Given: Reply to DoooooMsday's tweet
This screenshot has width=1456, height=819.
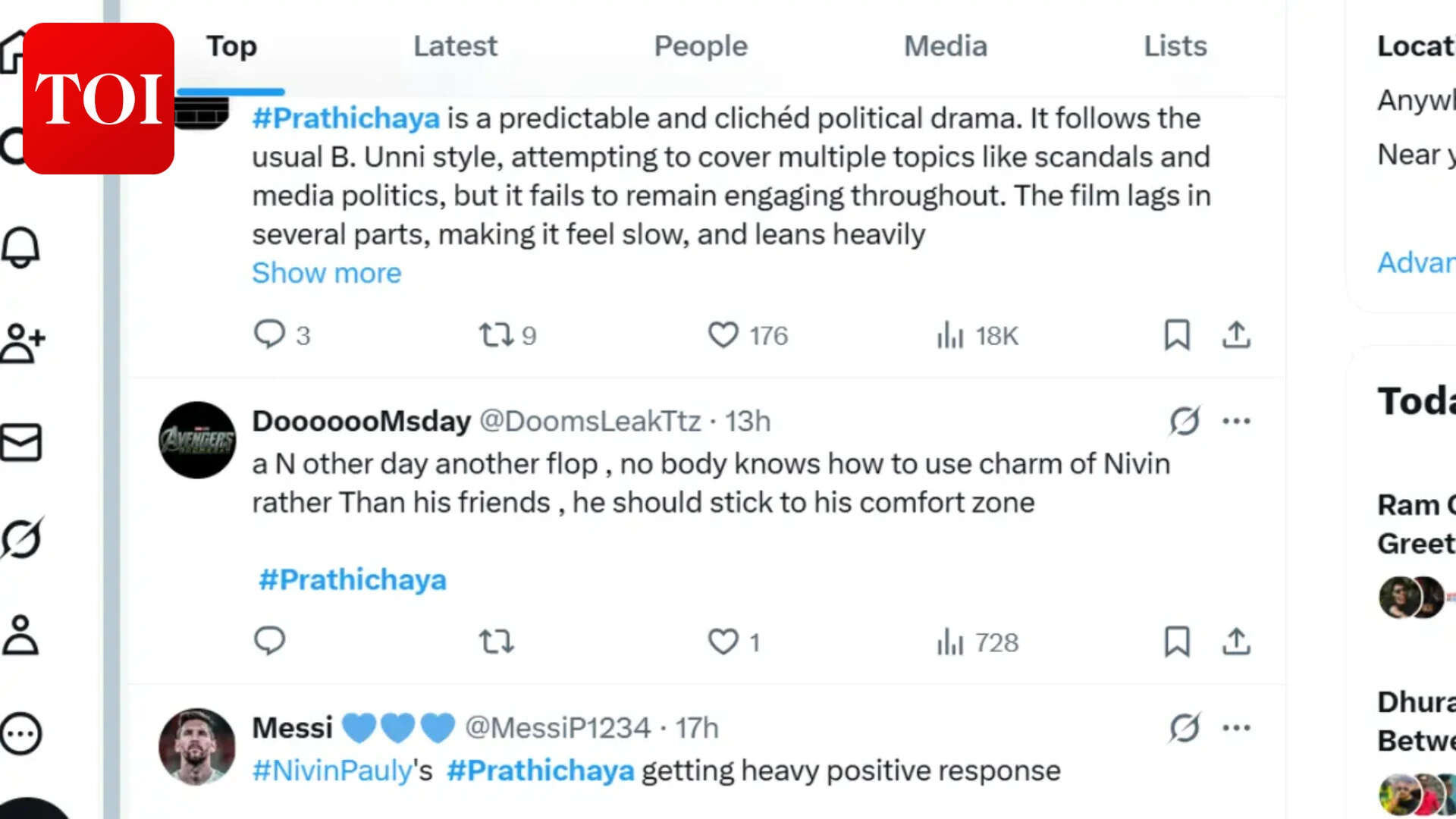Looking at the screenshot, I should 269,642.
